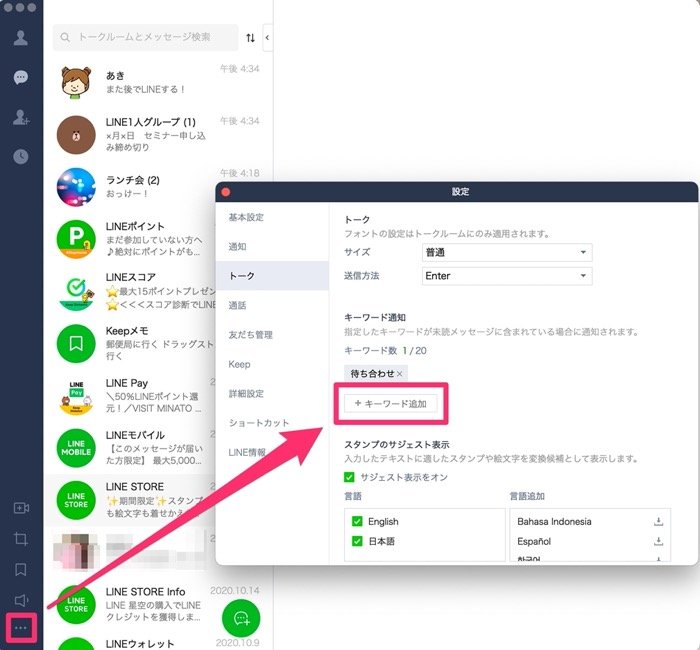Select Keep in settings sidebar
700x650 pixels.
(272, 364)
